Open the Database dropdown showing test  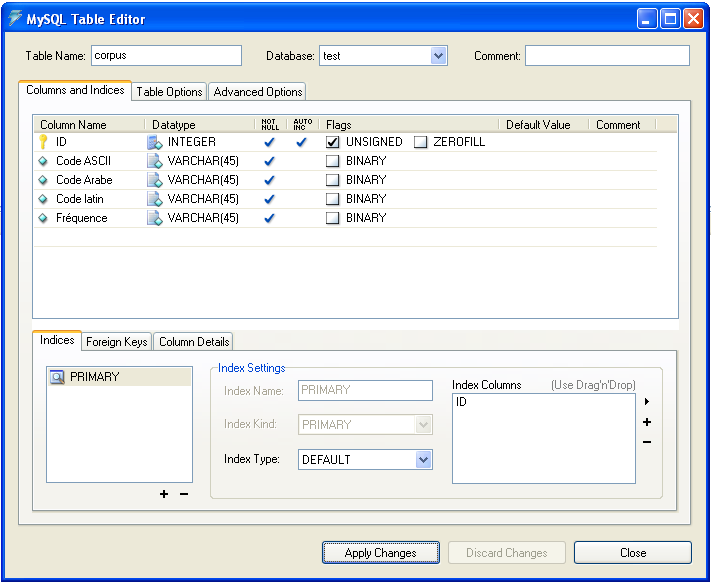[438, 56]
